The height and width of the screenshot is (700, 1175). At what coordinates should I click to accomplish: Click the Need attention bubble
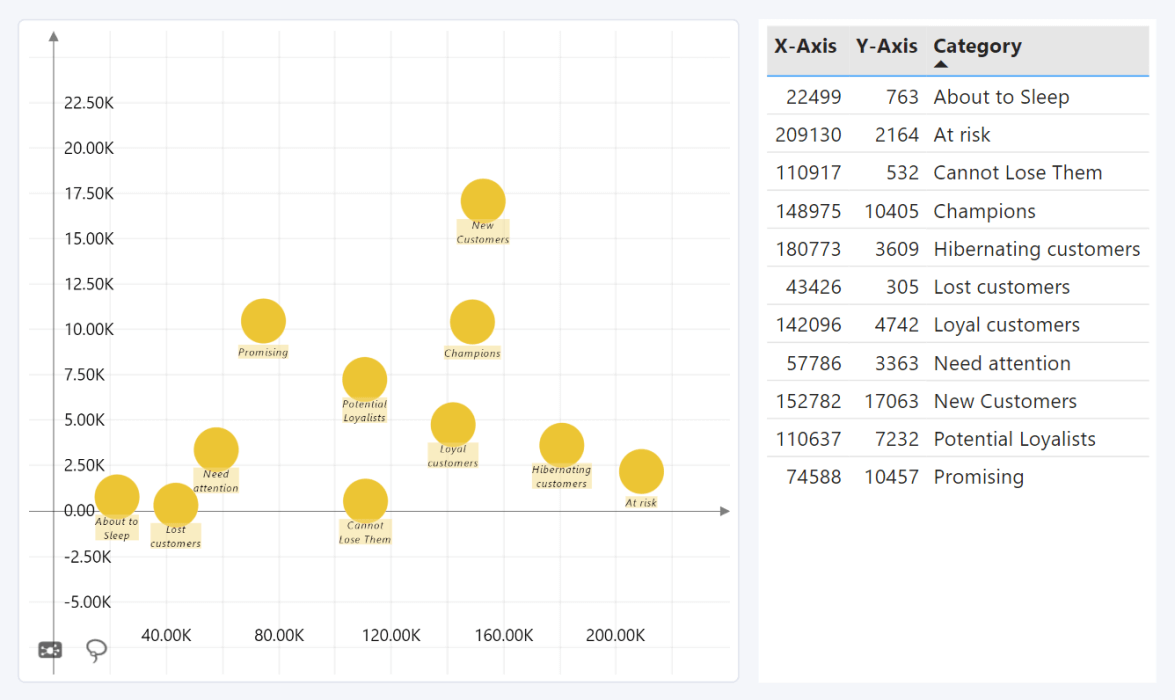216,449
